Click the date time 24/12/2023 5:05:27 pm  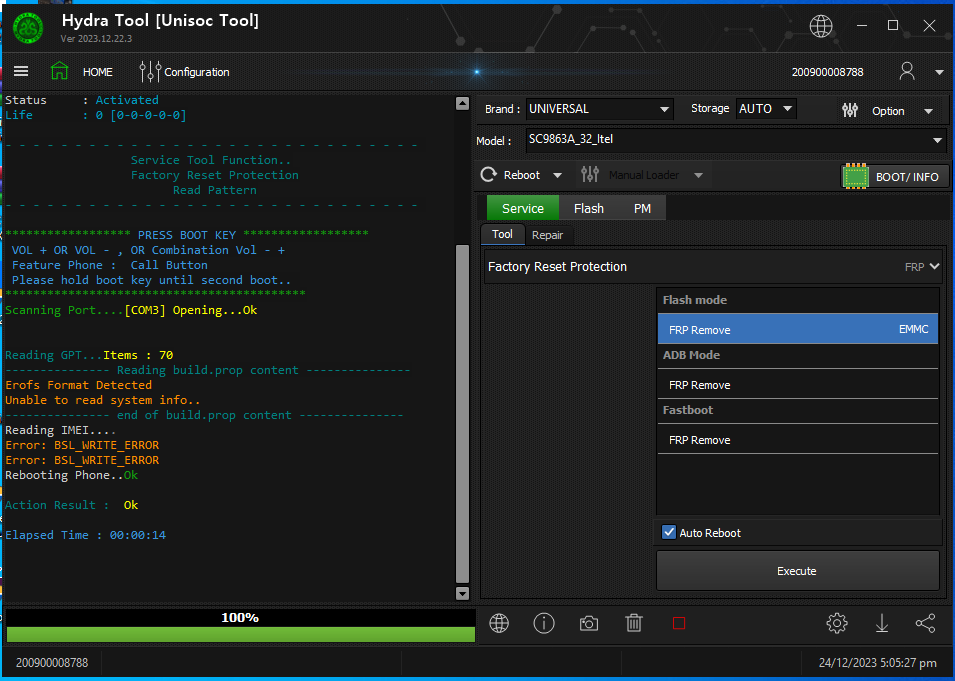tap(878, 662)
